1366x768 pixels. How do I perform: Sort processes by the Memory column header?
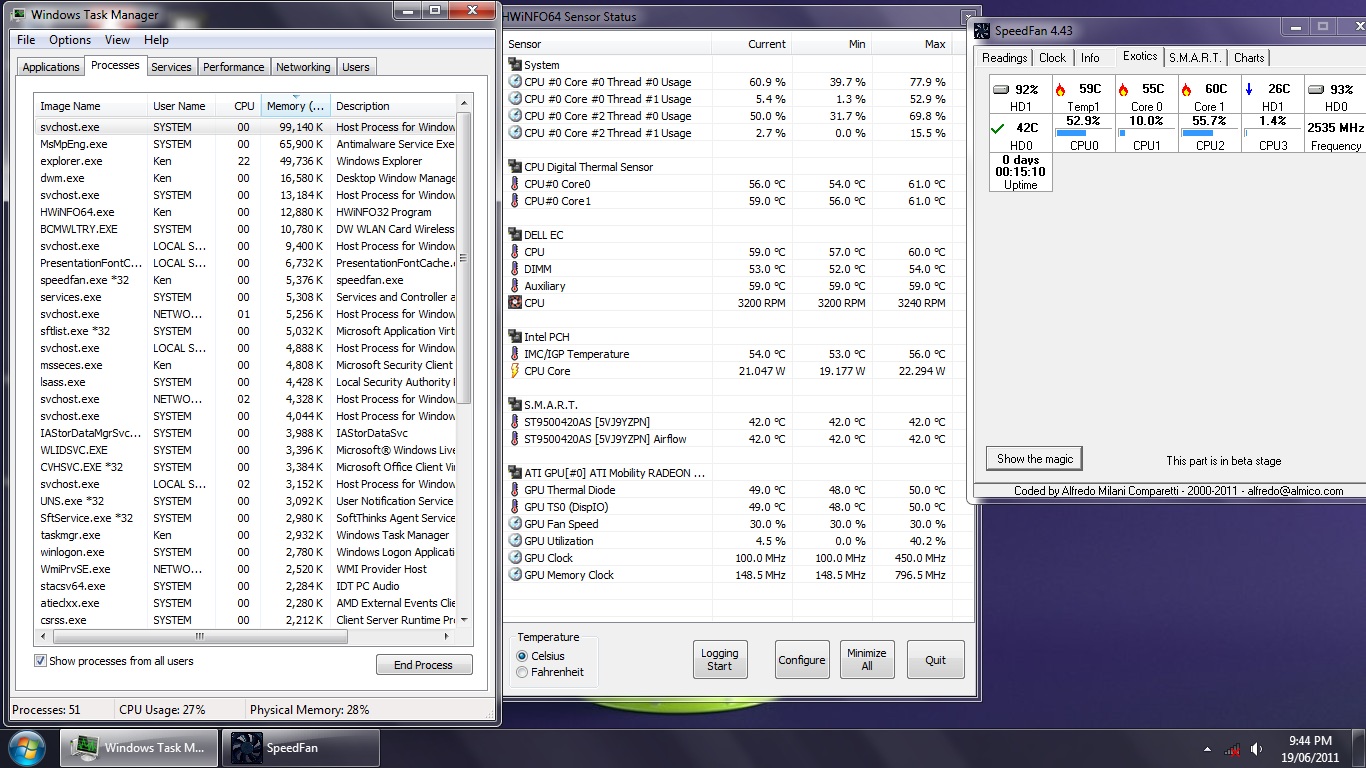tap(294, 106)
